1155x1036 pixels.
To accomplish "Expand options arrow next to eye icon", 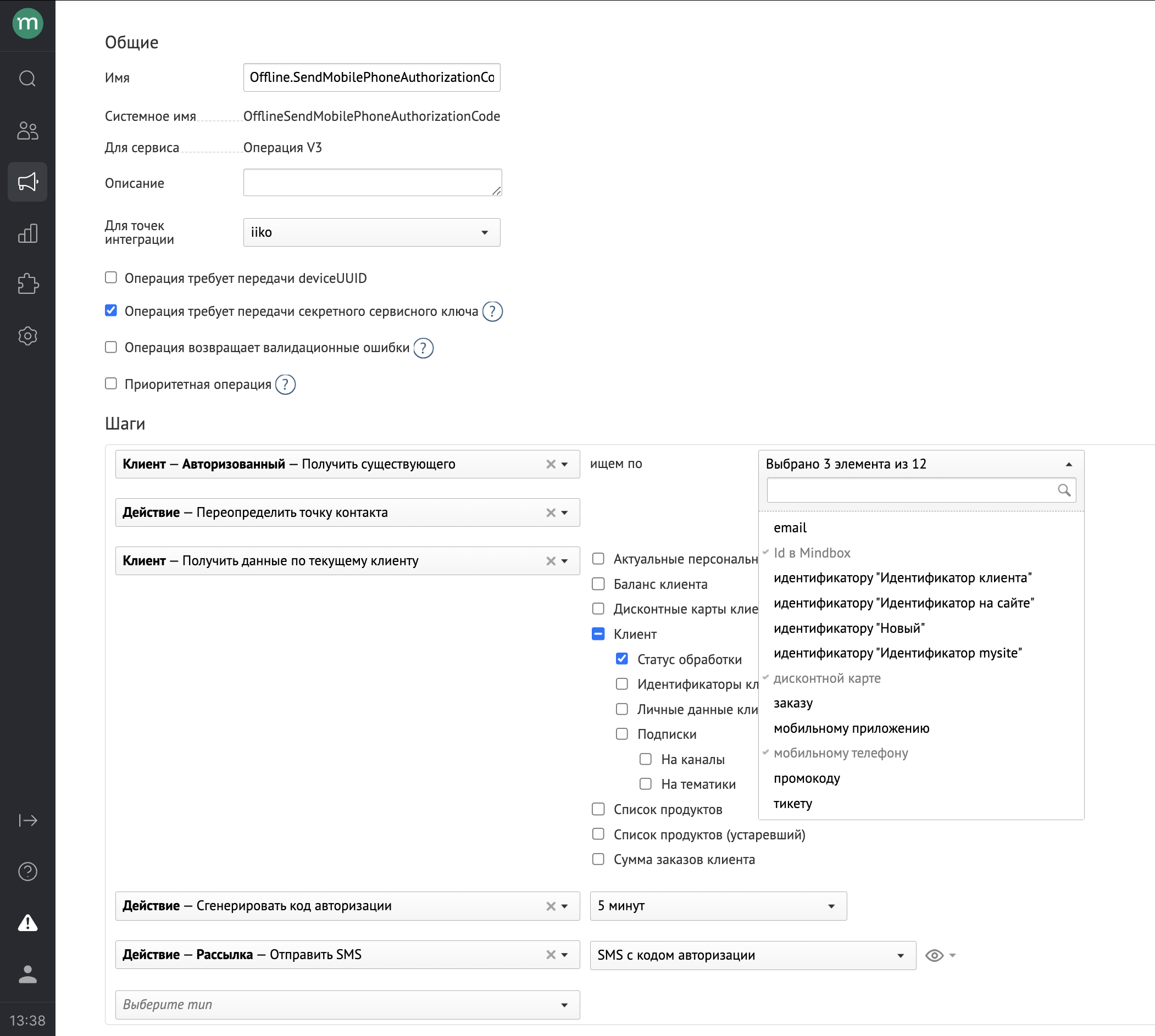I will (952, 956).
